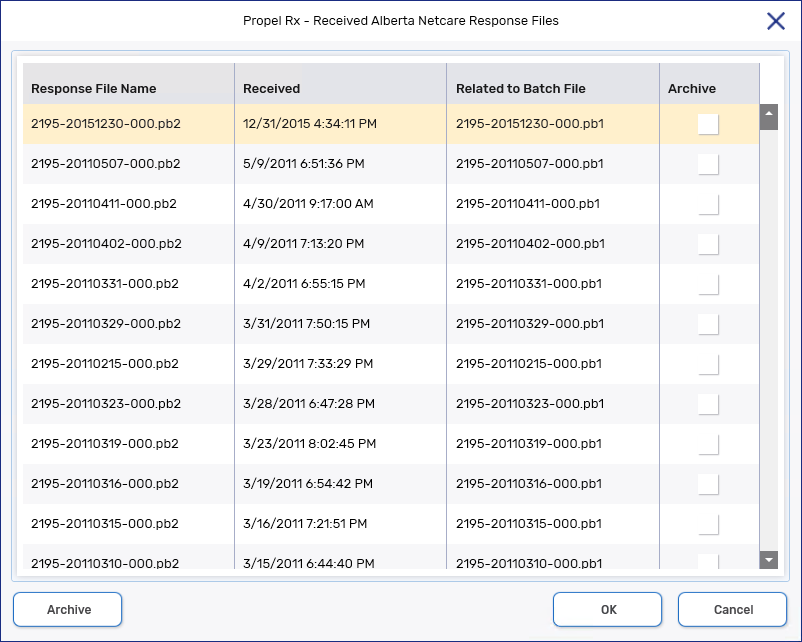Click the scrollbar up arrow
Image resolution: width=802 pixels, height=642 pixels.
pyautogui.click(x=769, y=117)
